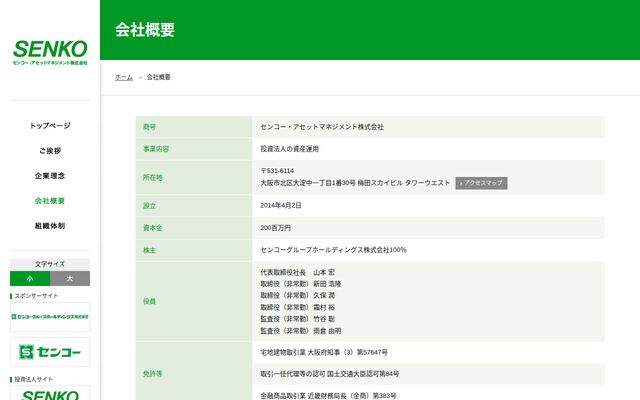
Task: Click the 投資法人の資産運用 value
Action: pyautogui.click(x=289, y=149)
